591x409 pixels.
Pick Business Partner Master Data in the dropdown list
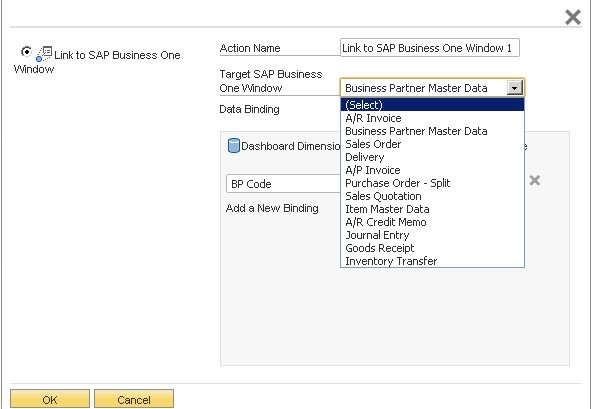[x=432, y=131]
